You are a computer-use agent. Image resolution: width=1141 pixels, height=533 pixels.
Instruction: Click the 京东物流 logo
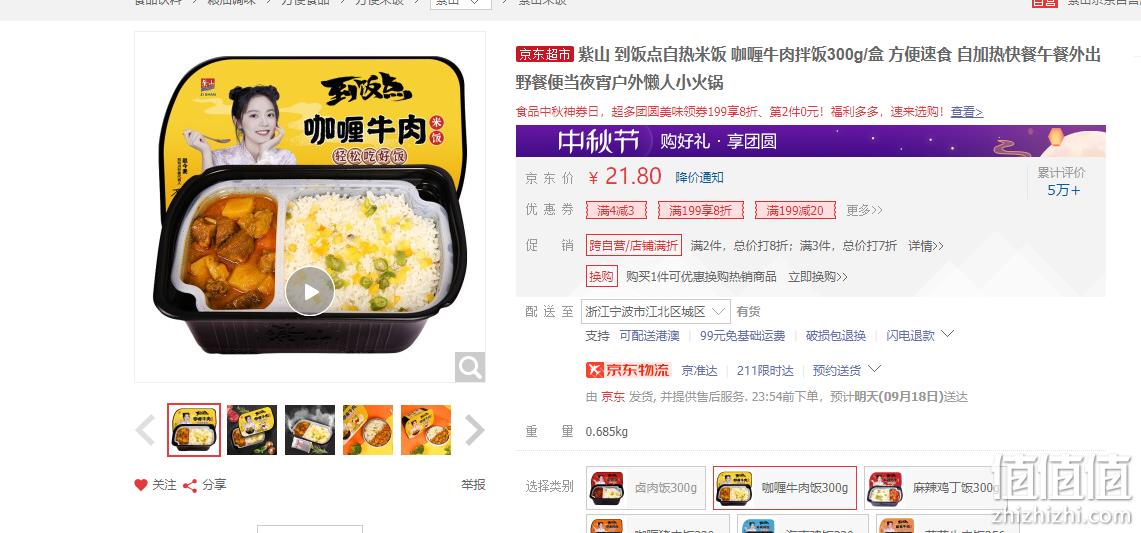click(627, 370)
